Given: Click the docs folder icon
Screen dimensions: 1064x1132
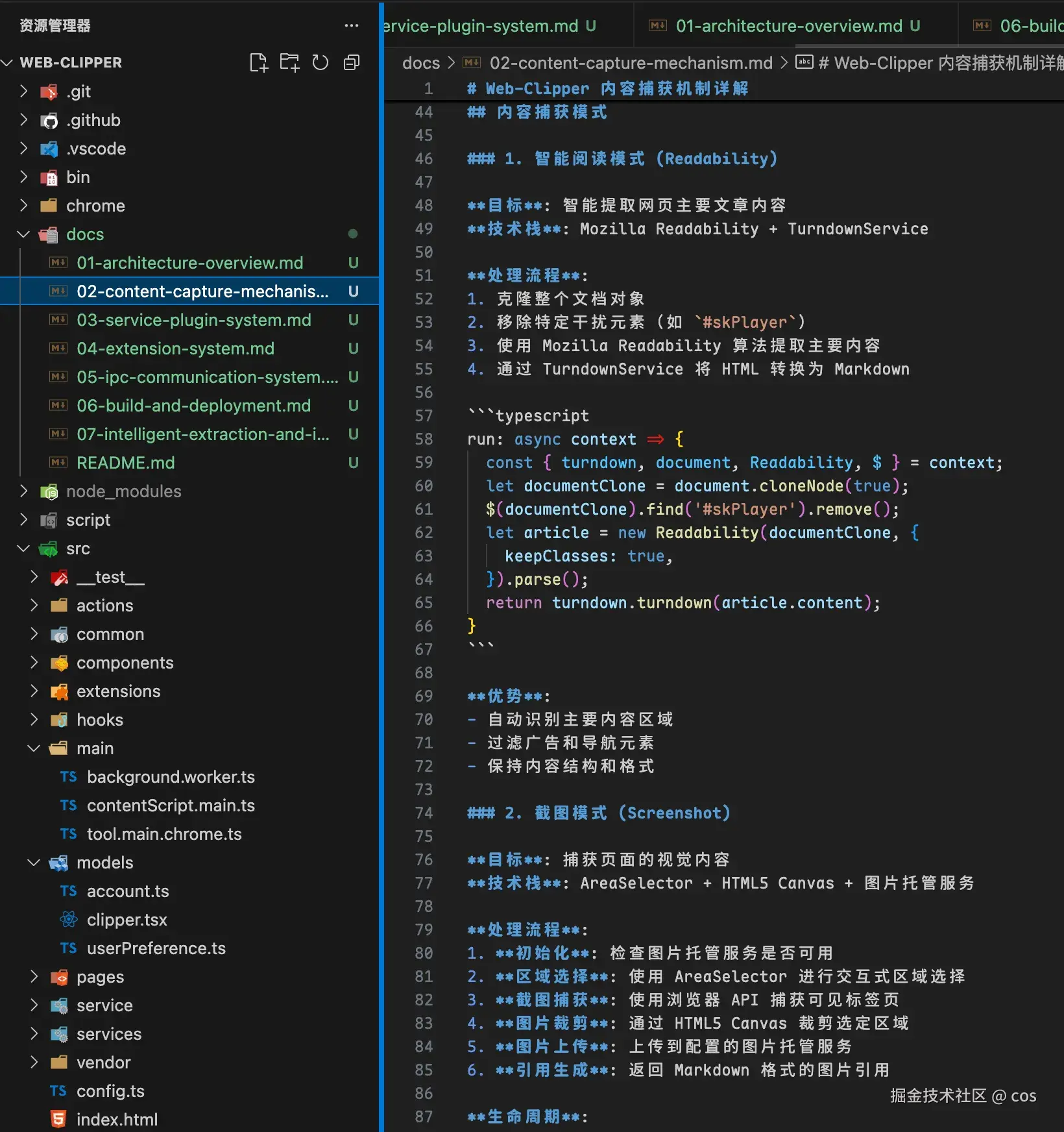Looking at the screenshot, I should pos(49,234).
